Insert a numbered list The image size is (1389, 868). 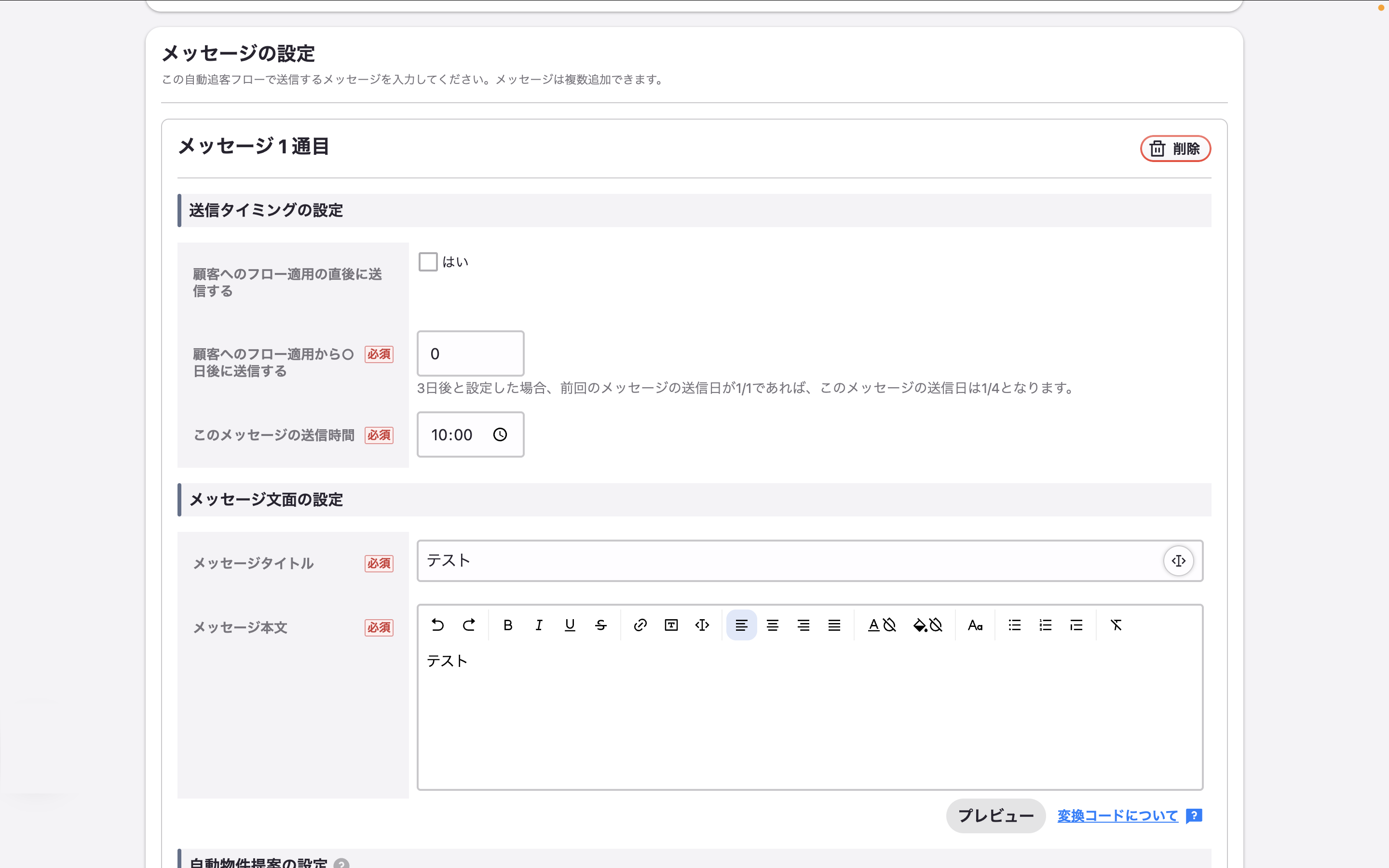click(x=1046, y=625)
